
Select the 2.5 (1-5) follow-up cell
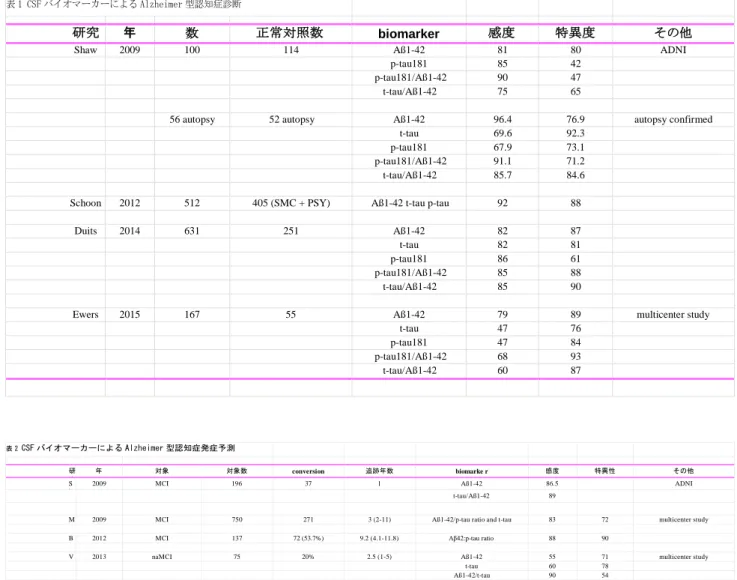[x=379, y=556]
